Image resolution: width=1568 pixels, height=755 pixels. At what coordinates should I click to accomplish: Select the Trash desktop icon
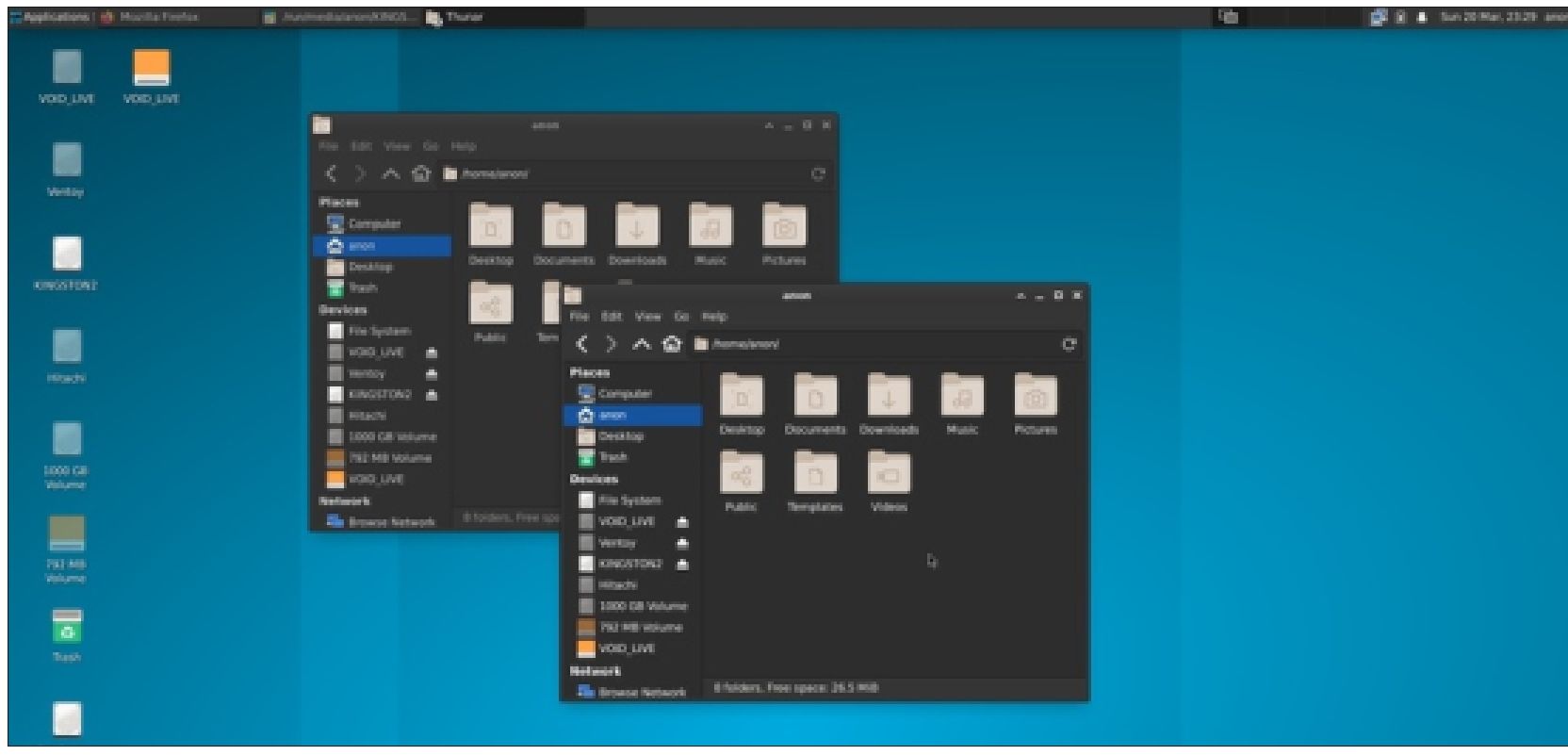point(66,634)
